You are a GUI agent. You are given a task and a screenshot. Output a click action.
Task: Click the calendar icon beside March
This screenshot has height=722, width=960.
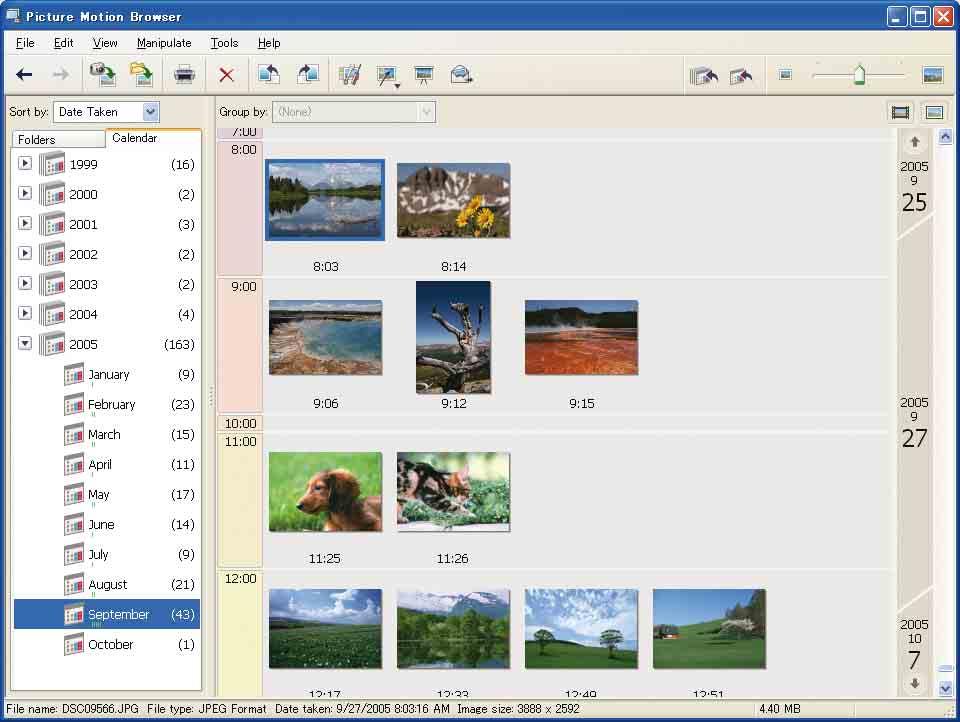[x=74, y=434]
